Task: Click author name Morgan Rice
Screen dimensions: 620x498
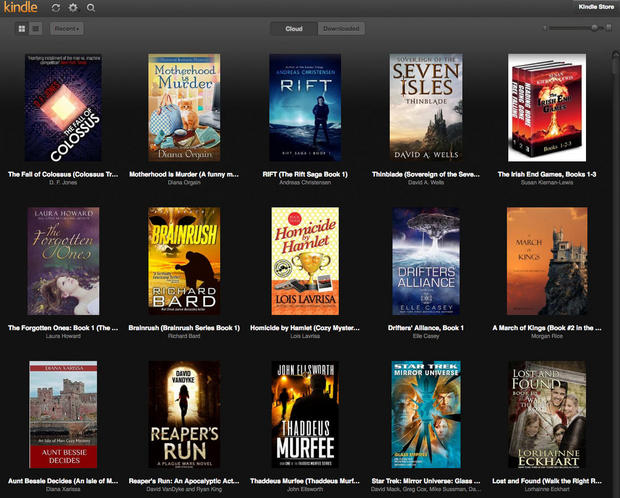Action: 547,336
